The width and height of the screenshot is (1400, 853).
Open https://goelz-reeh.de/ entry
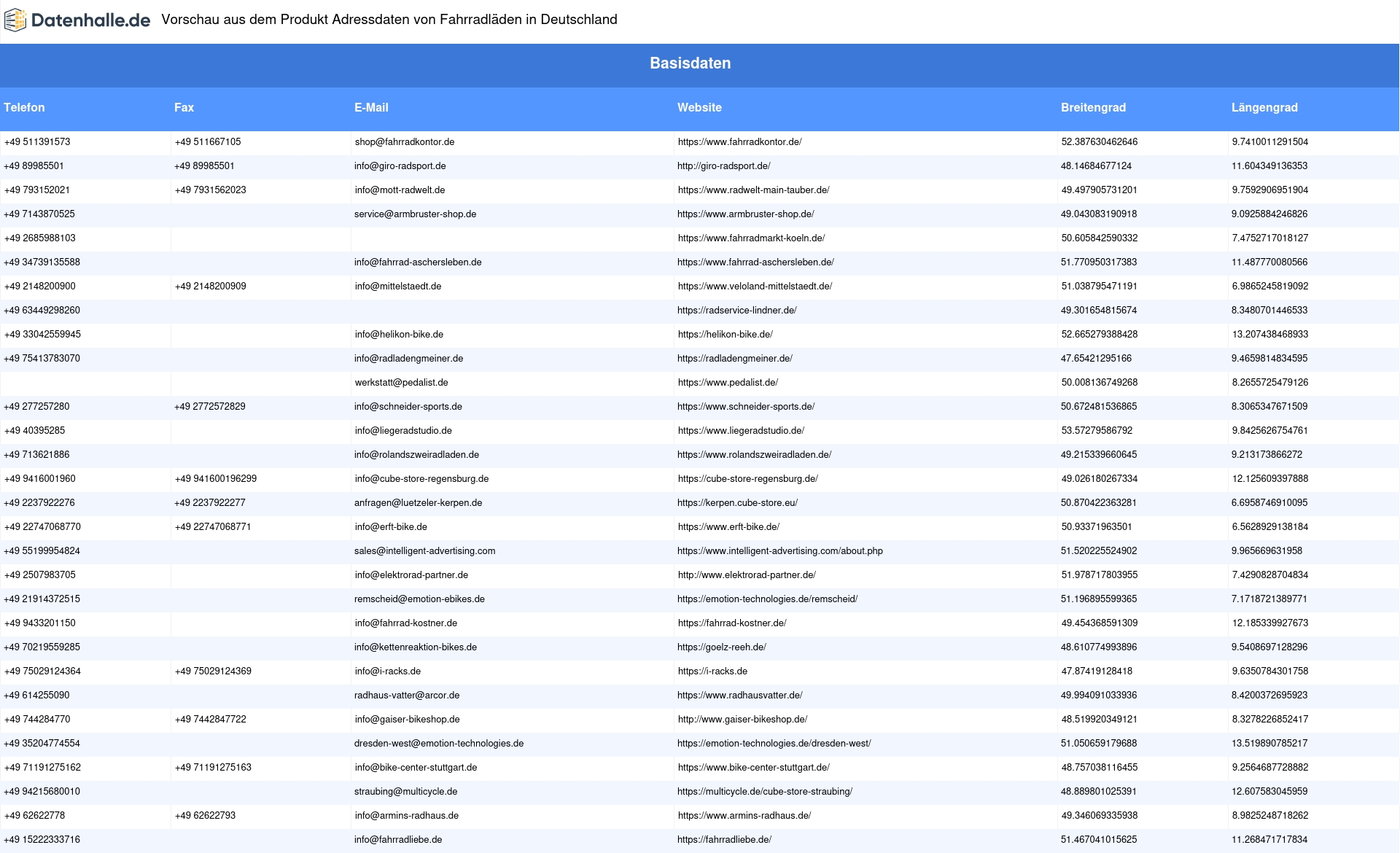point(722,647)
